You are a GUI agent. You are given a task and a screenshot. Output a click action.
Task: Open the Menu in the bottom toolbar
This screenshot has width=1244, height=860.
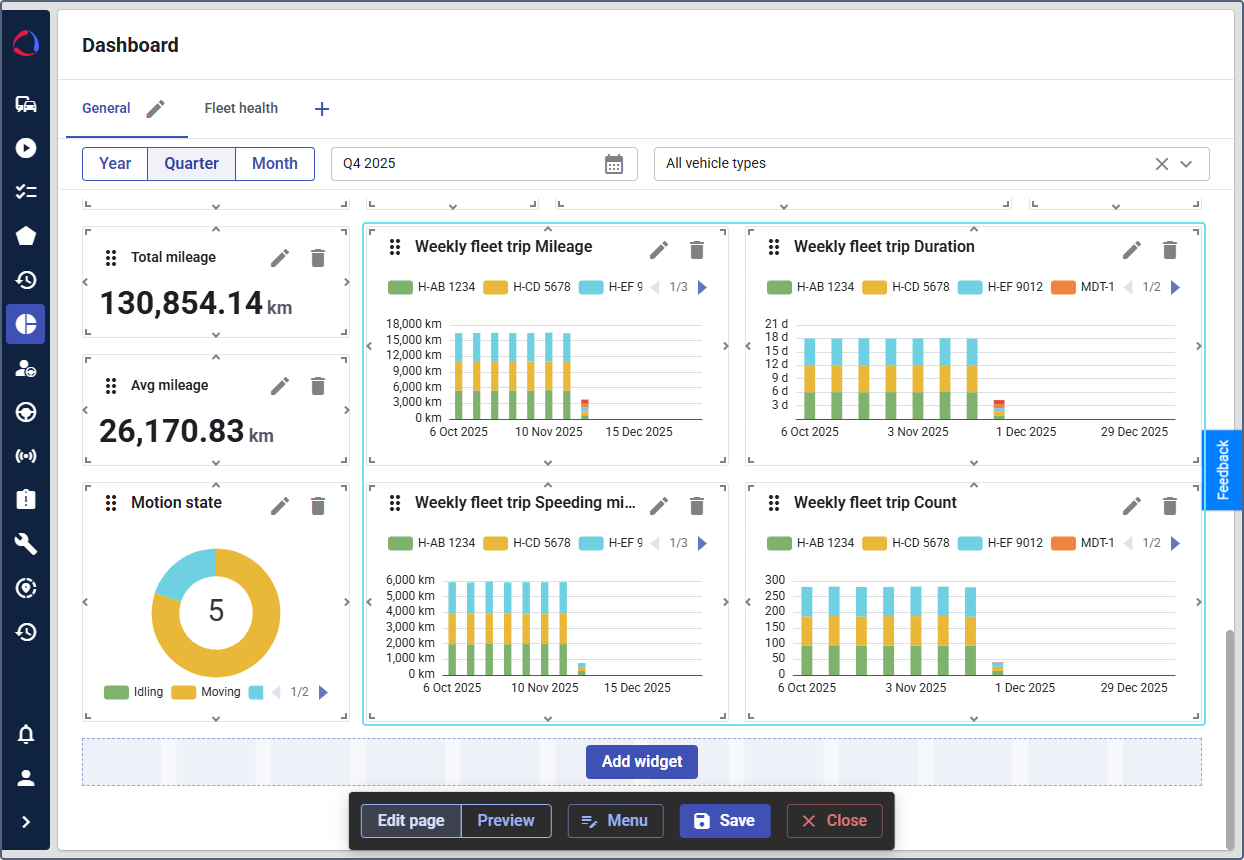[x=615, y=821]
